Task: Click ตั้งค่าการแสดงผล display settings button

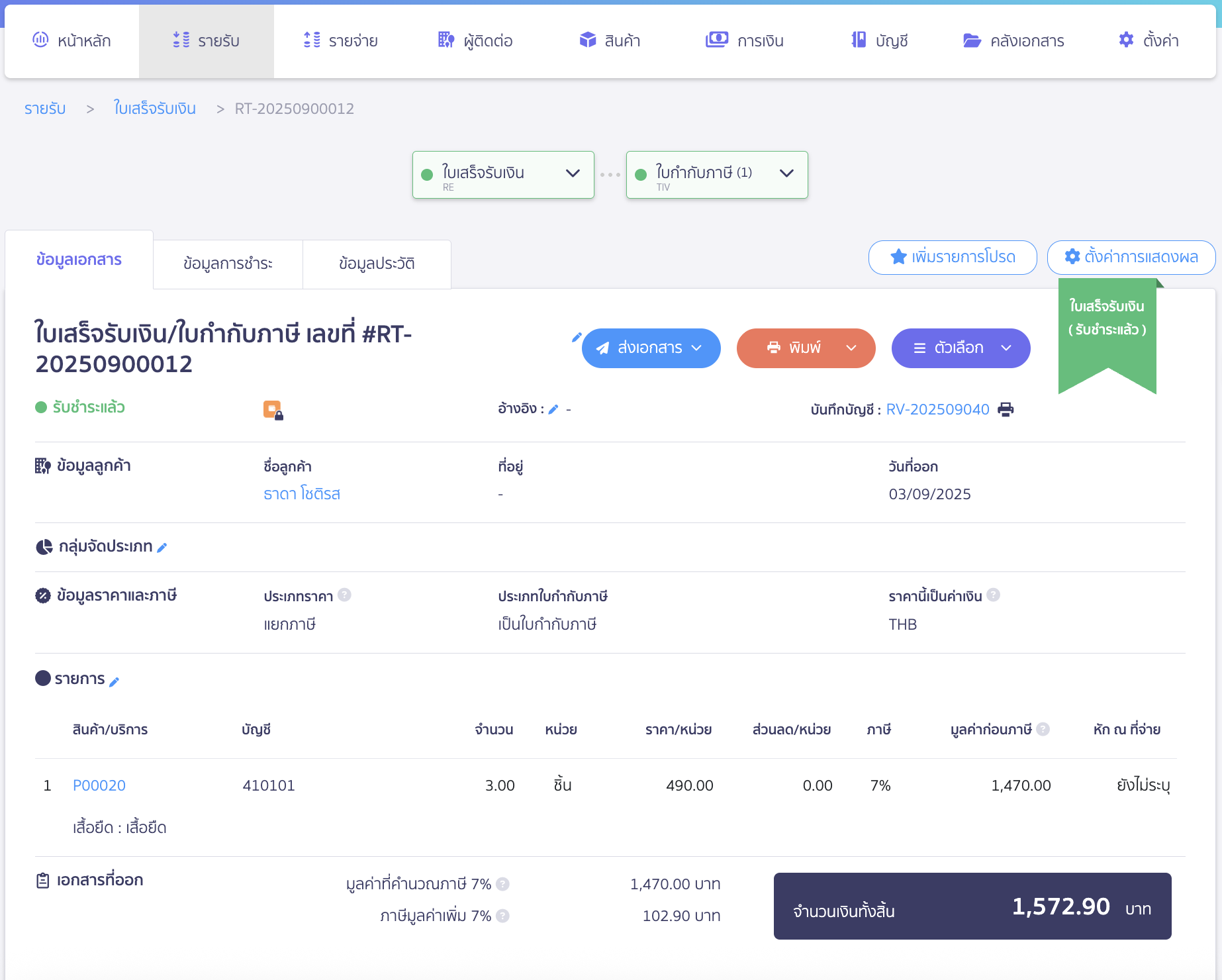Action: coord(1131,257)
